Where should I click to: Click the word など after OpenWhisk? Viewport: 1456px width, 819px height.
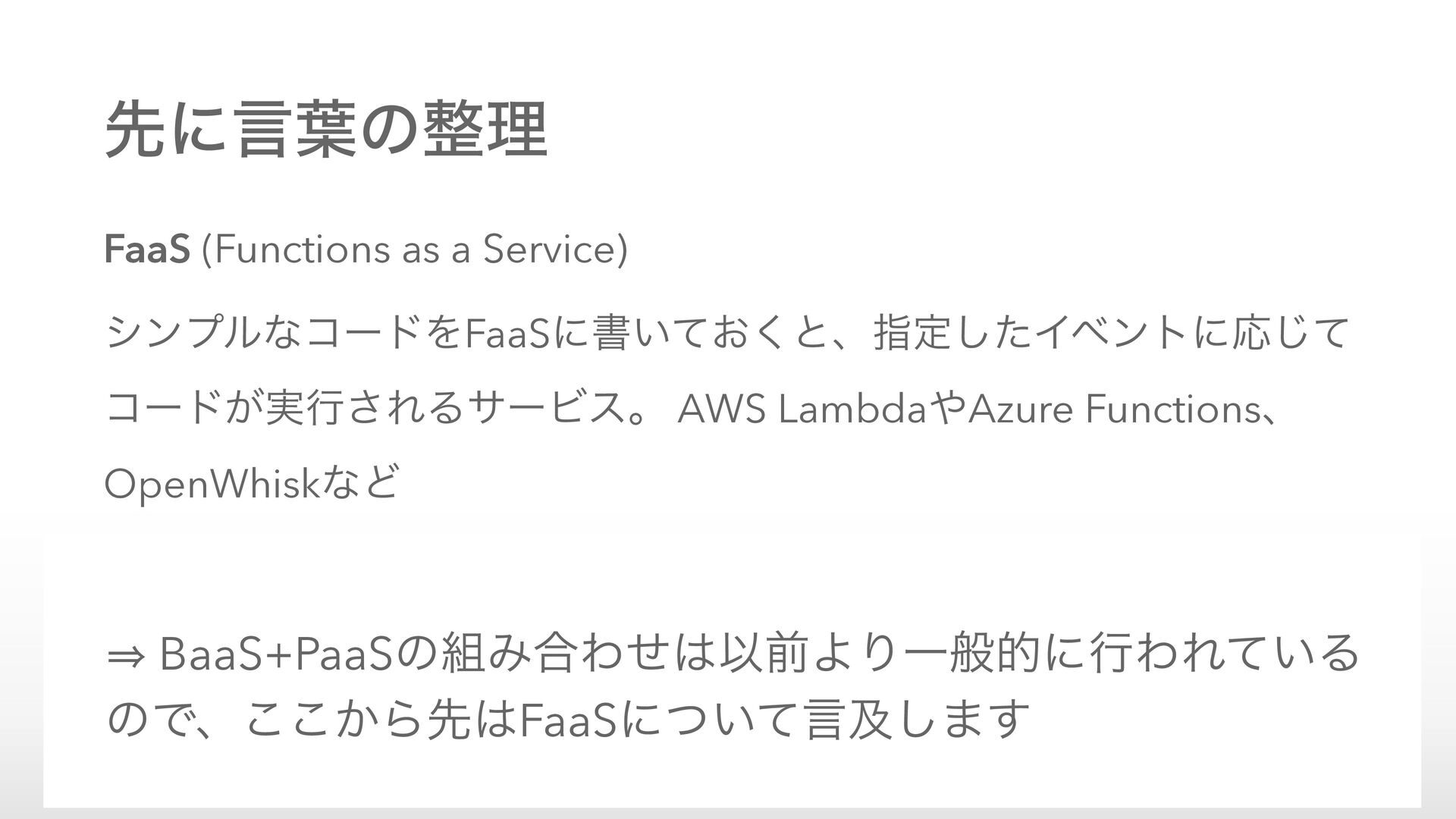(356, 485)
